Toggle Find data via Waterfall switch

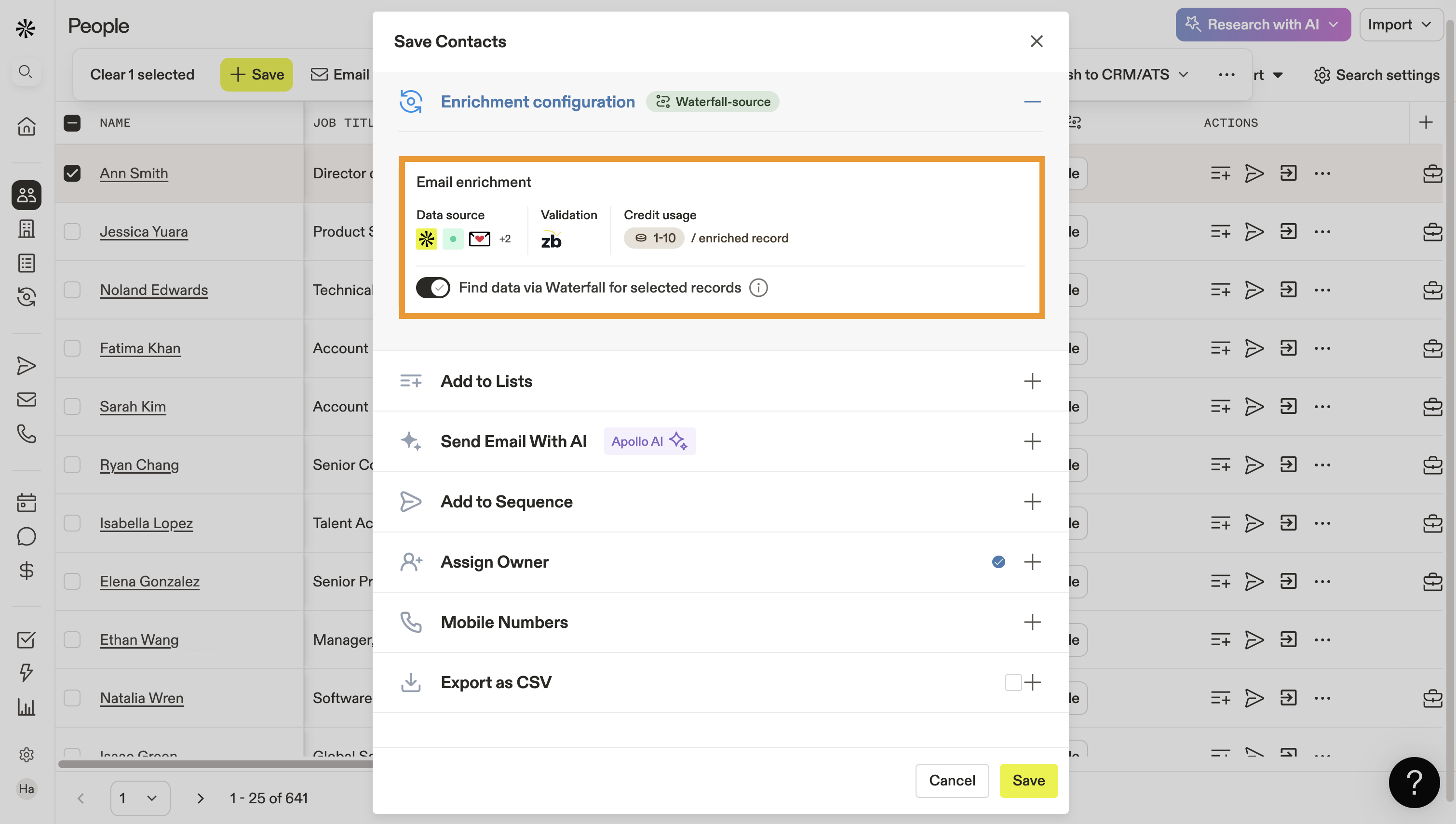pyautogui.click(x=432, y=288)
